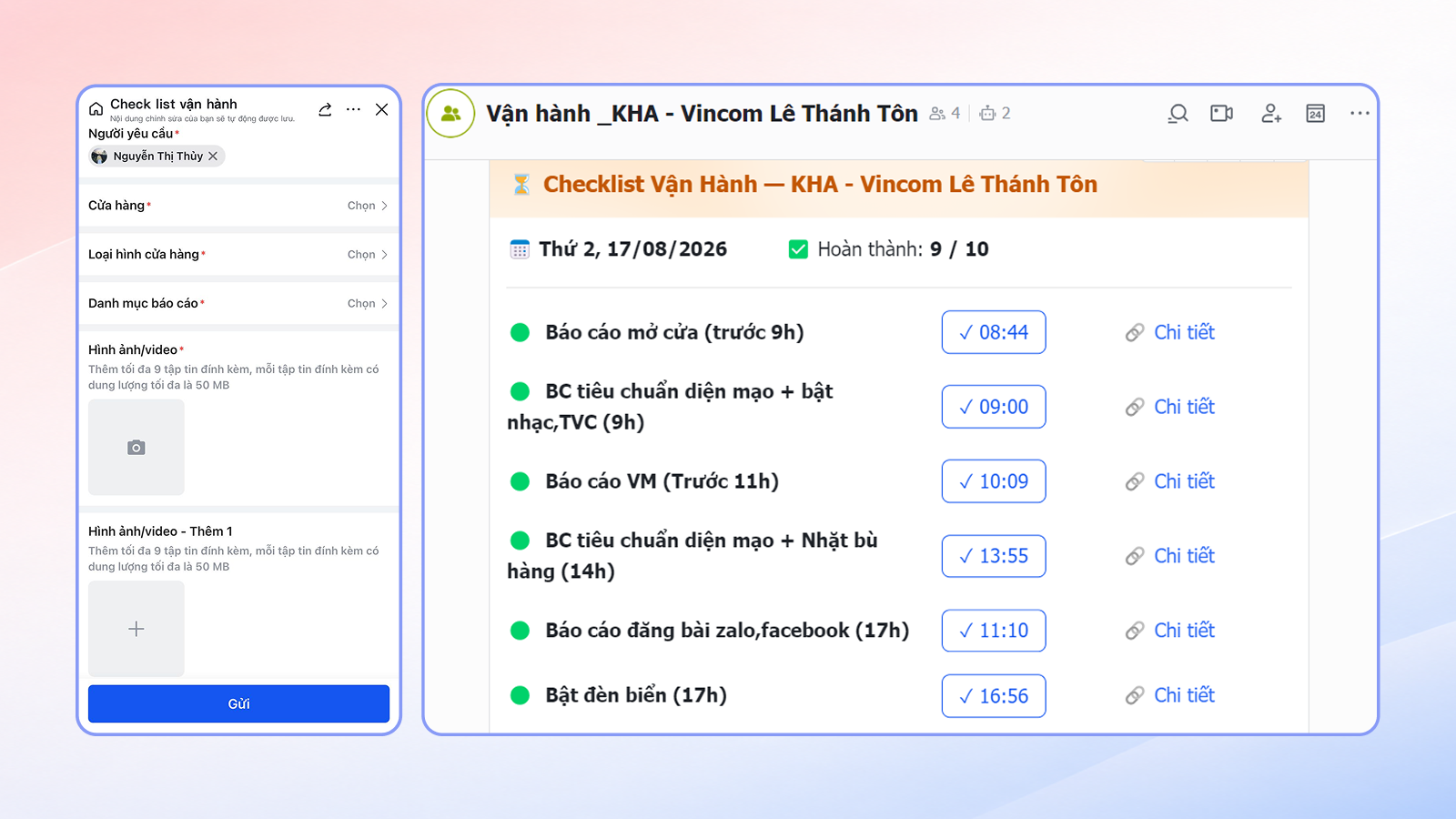The width and height of the screenshot is (1456, 819).
Task: Click the 16:56 time for Bật đèn biển
Action: click(x=994, y=696)
